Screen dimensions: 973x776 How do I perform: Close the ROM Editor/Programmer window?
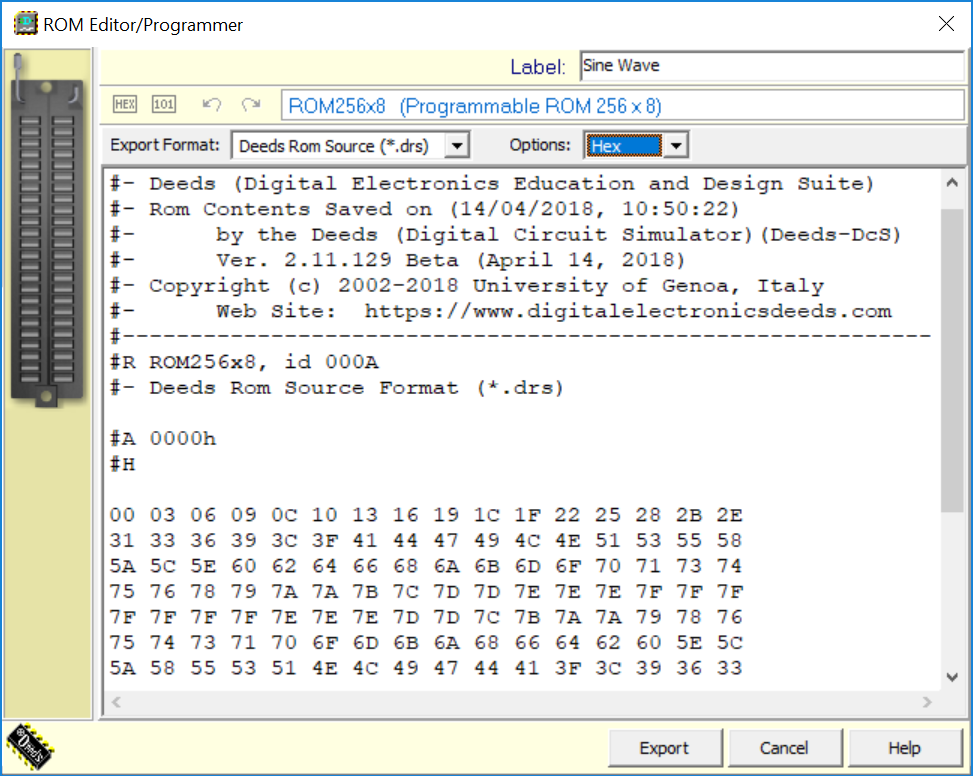point(946,24)
